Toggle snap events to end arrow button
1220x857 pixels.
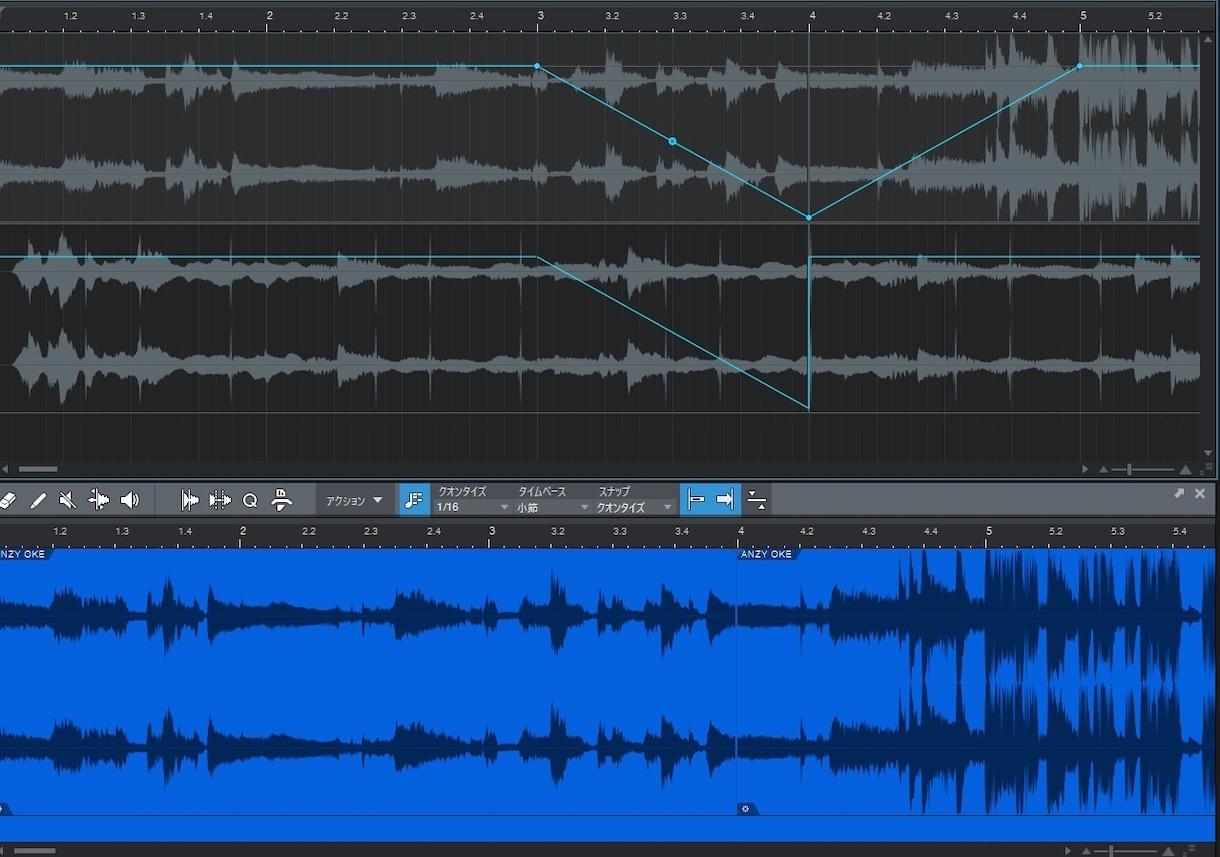pos(725,499)
